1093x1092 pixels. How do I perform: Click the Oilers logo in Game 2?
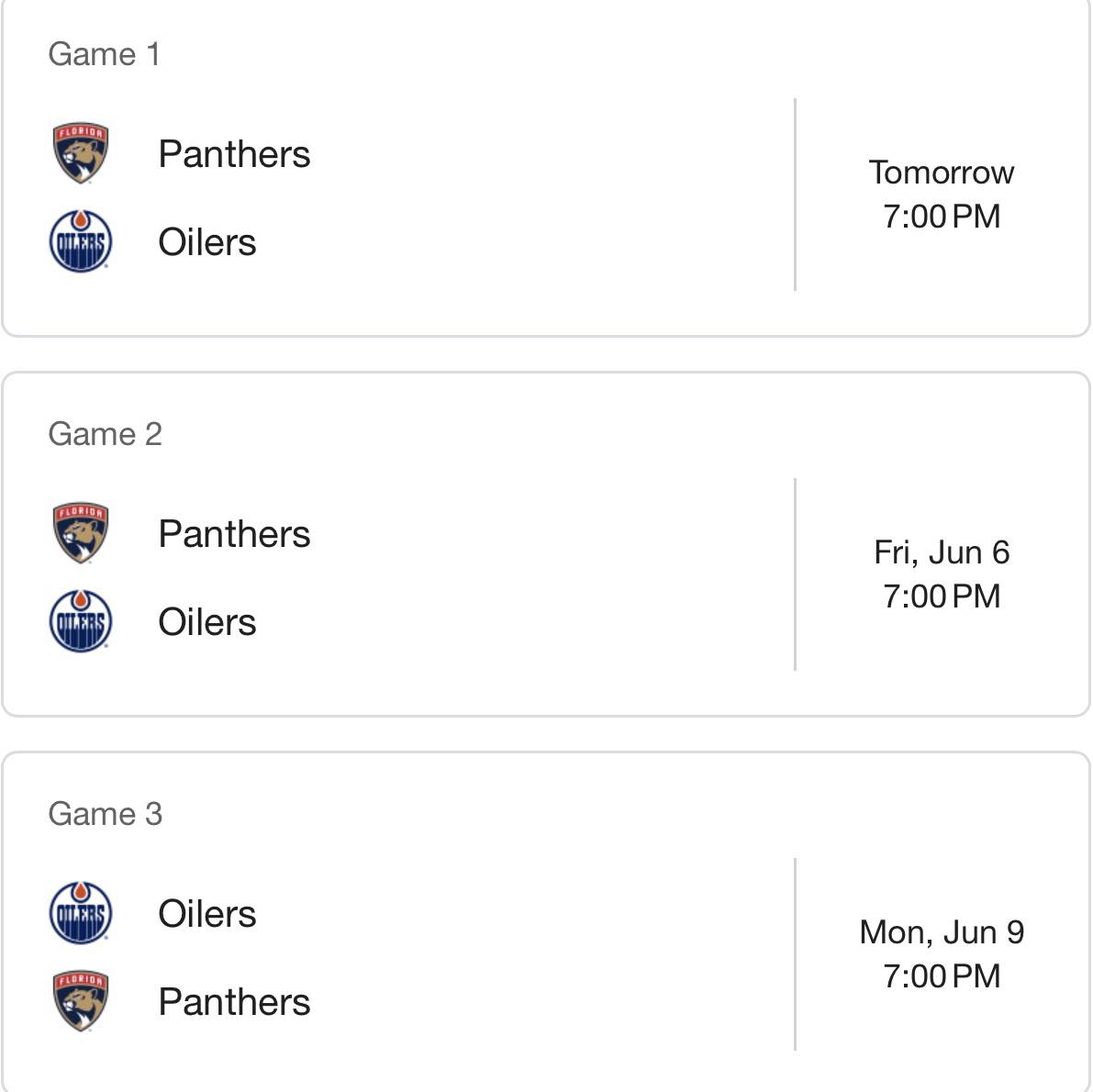pyautogui.click(x=81, y=621)
